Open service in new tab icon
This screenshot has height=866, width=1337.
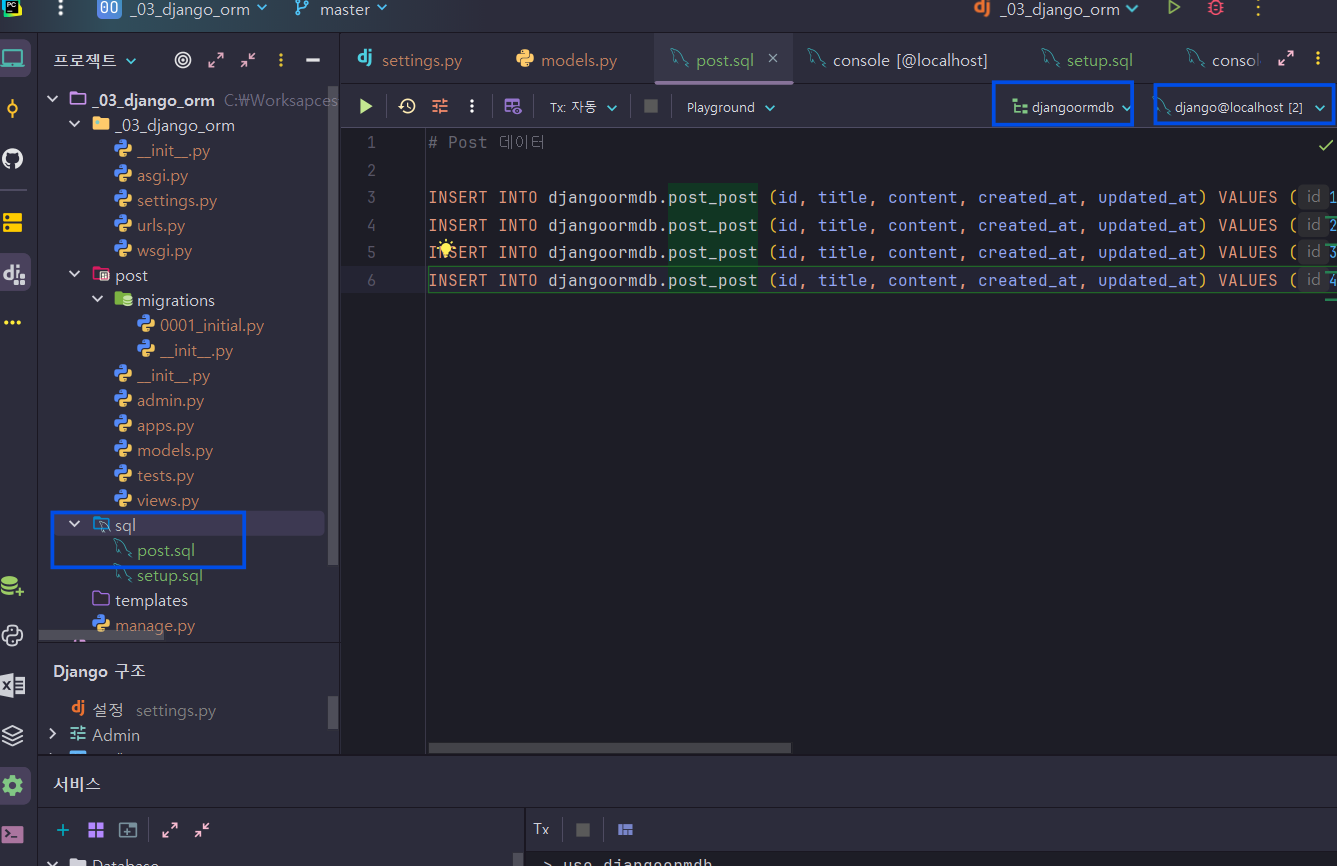click(128, 830)
